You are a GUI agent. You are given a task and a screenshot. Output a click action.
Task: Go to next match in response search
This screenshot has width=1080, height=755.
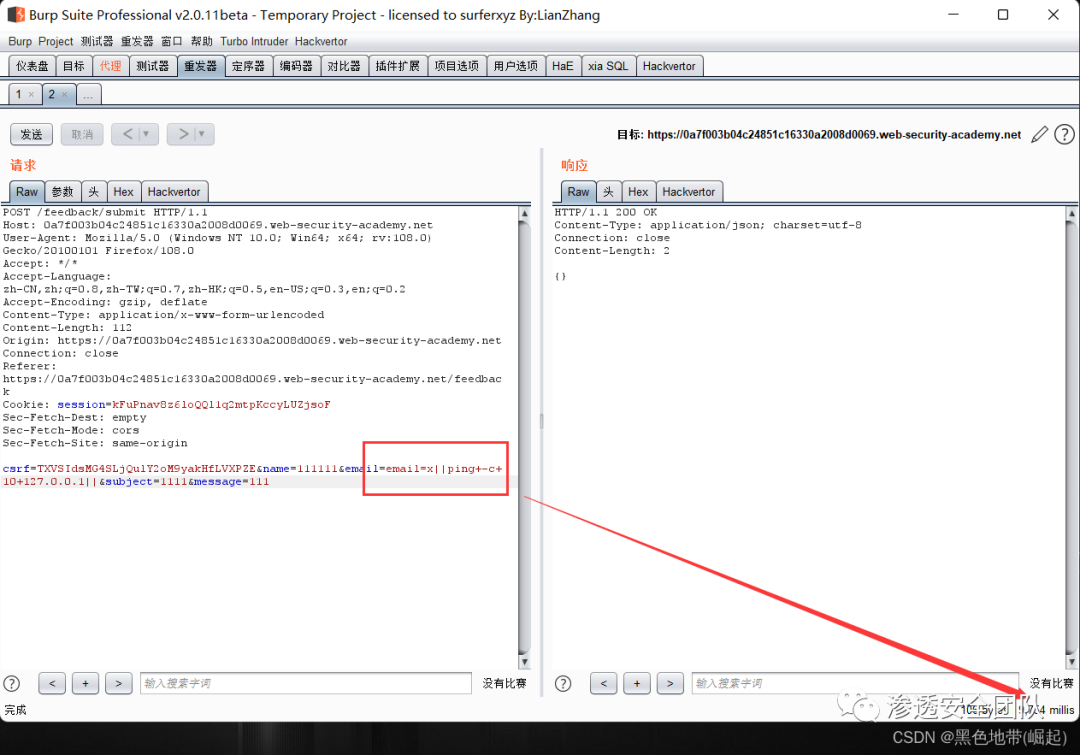[x=670, y=683]
